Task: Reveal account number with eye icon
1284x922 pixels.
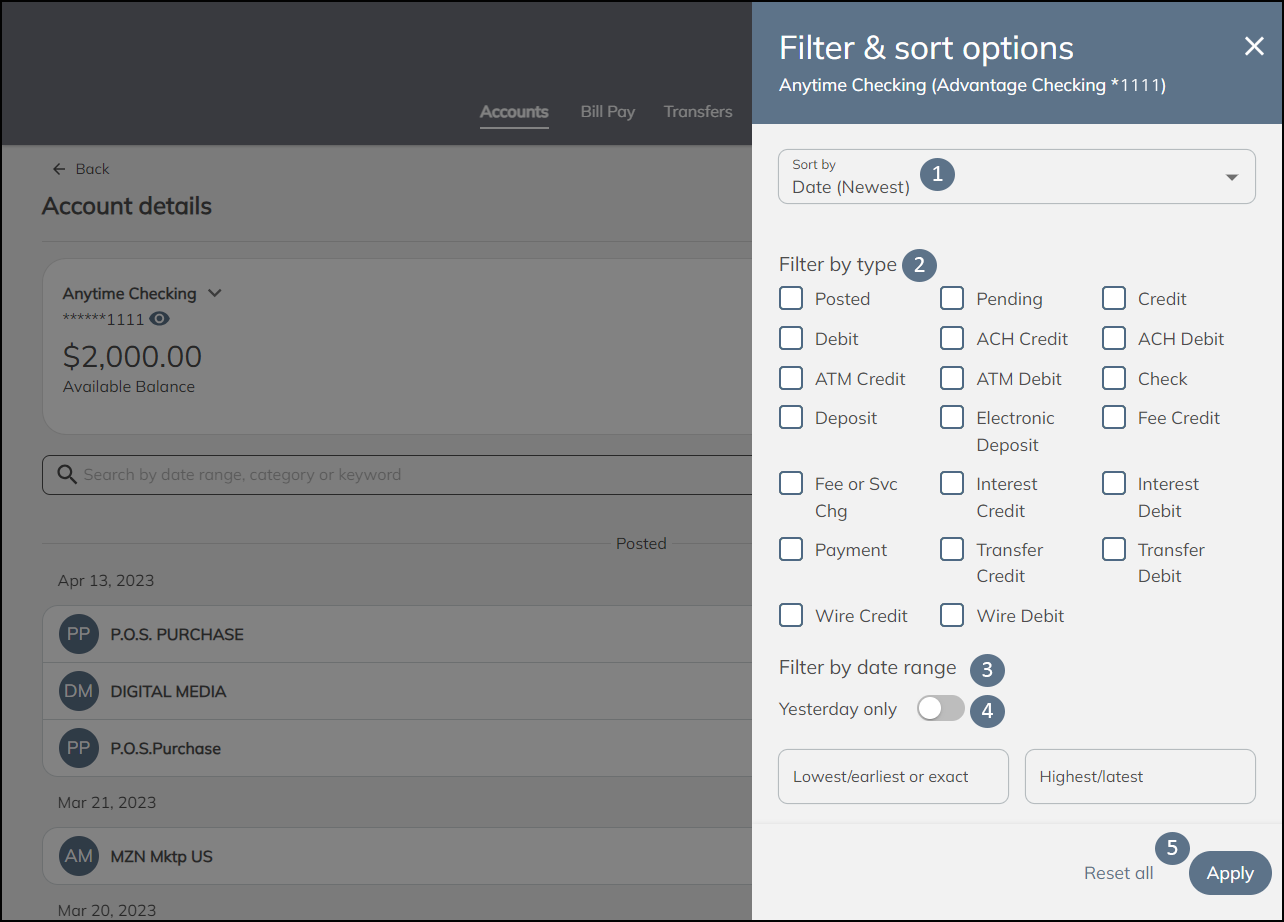Action: pos(160,319)
